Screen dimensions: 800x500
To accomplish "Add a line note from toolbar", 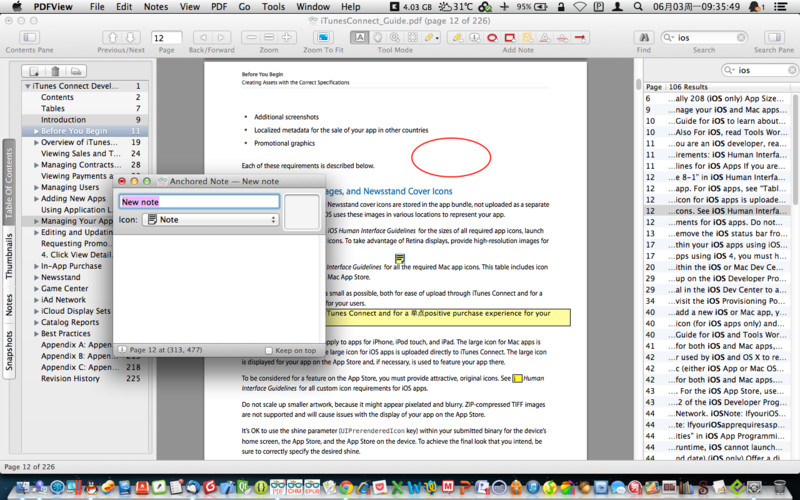I will [580, 38].
